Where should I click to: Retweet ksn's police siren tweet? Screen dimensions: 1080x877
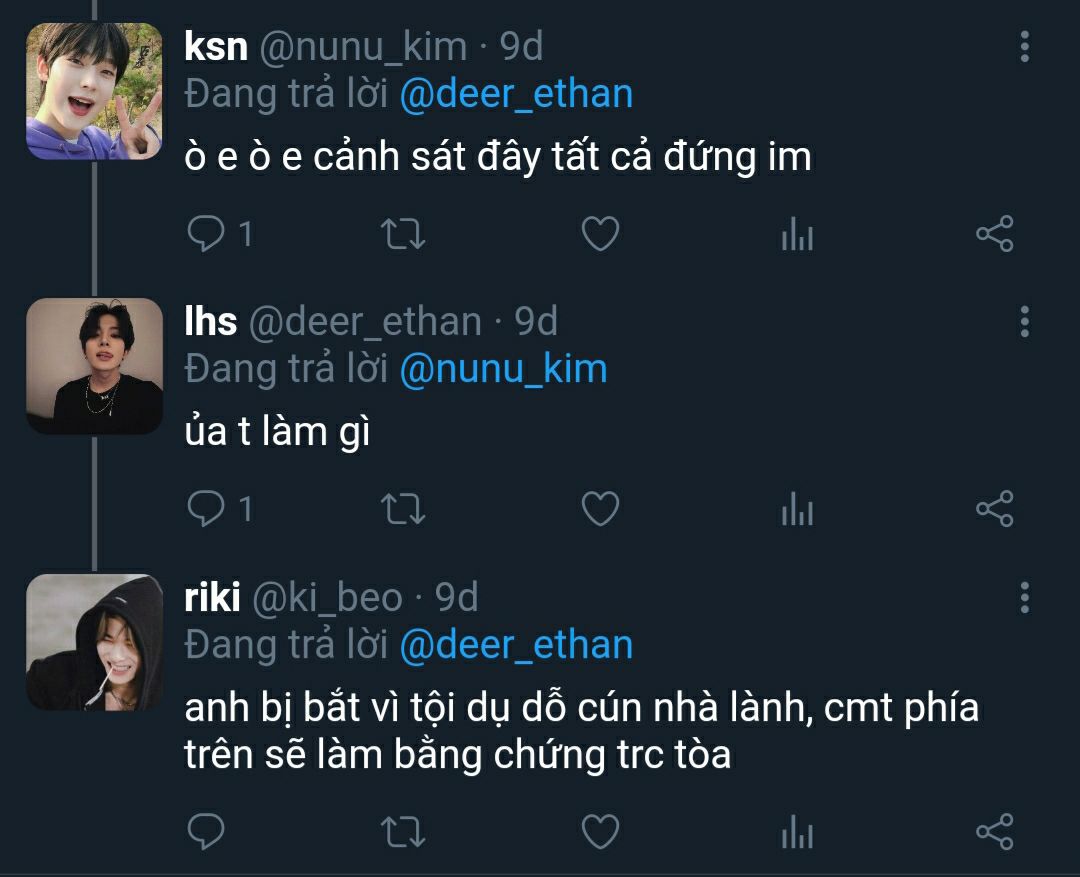click(404, 234)
